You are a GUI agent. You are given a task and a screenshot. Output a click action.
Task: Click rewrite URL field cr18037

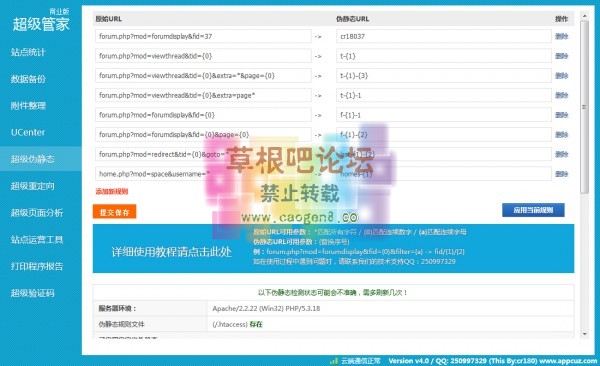coord(444,36)
